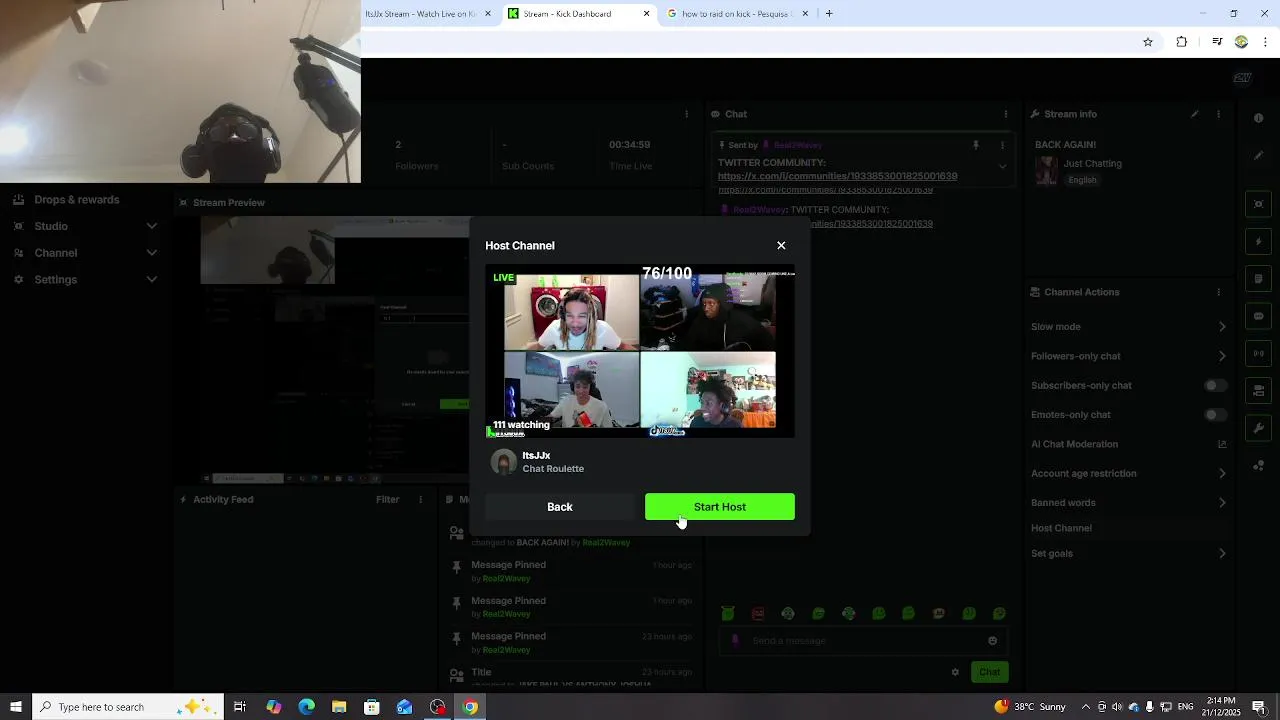Open the Windows notification center
Viewport: 1280px width, 720px height.
1259,707
